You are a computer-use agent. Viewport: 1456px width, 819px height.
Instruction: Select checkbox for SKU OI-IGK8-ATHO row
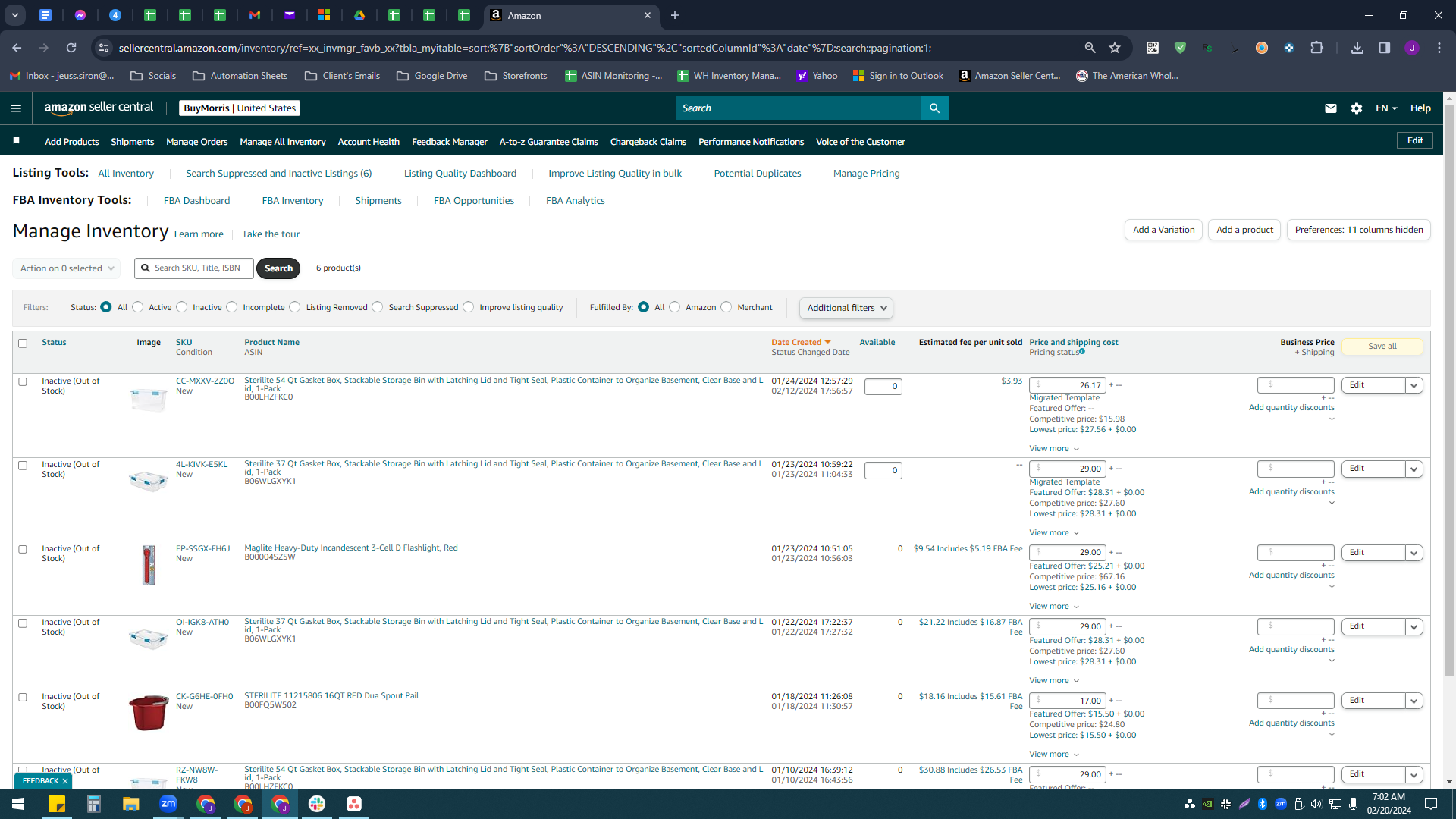23,623
